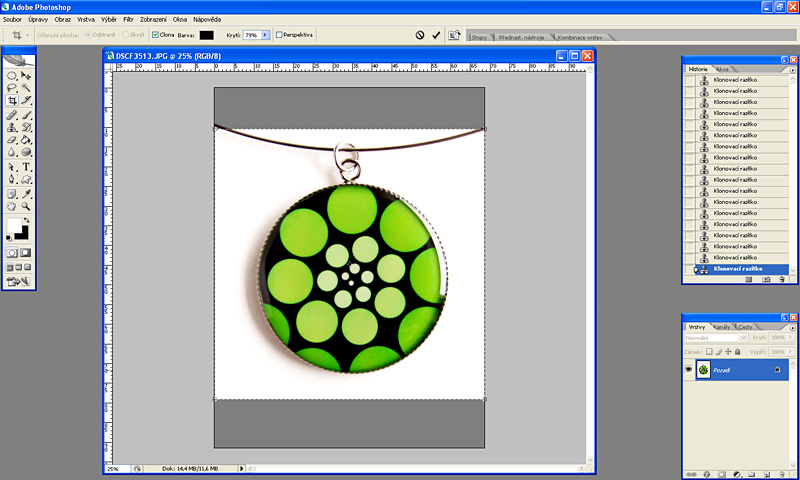Open the Krytí opacity slider arrow
This screenshot has height=480, width=800.
(x=265, y=35)
